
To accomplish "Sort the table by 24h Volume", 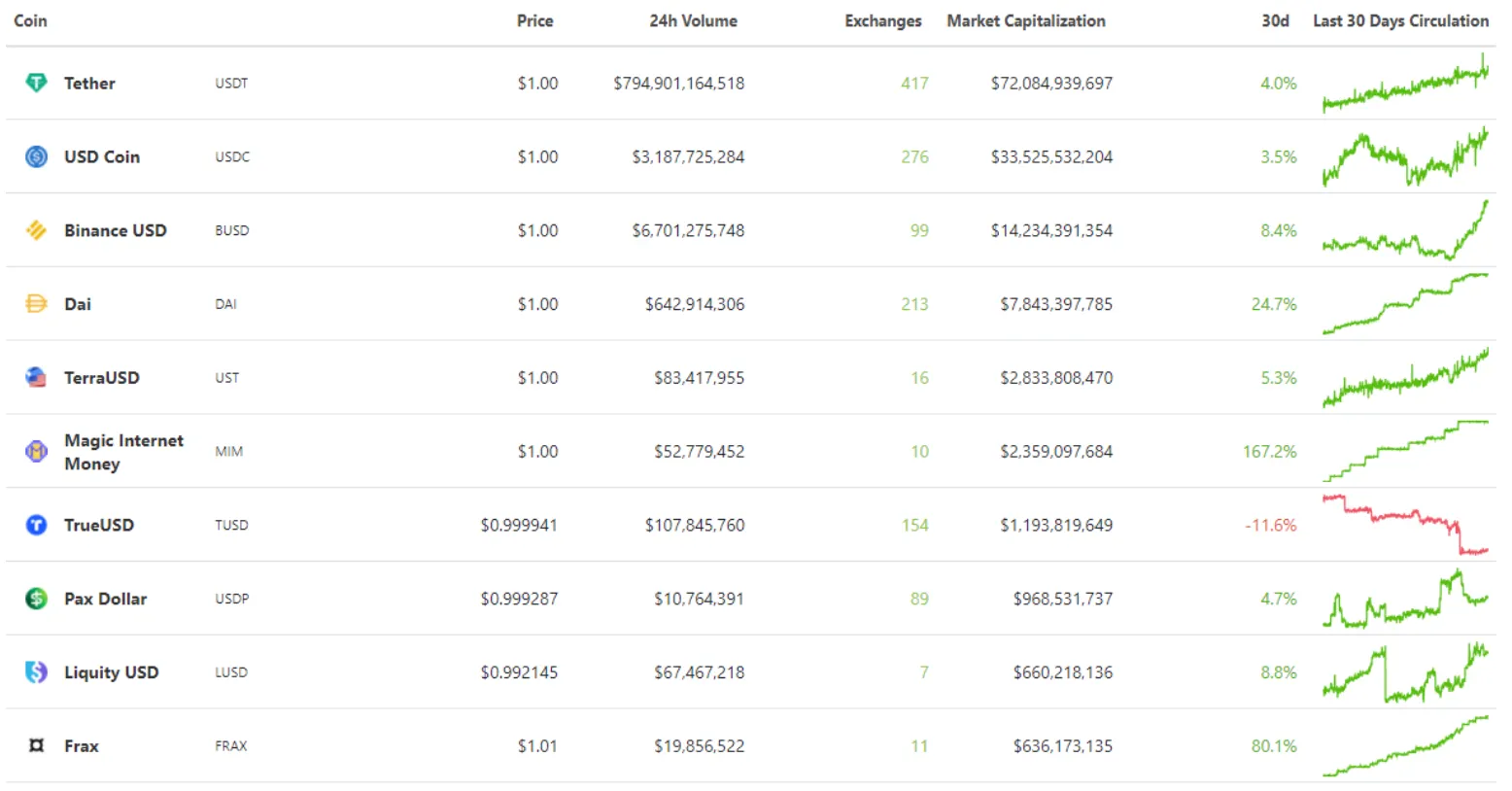I will (x=693, y=20).
